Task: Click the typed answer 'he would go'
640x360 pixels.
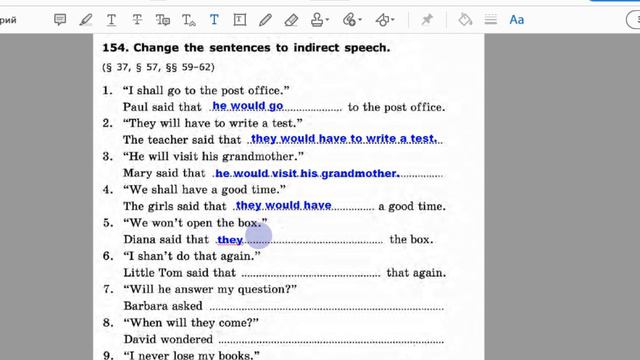Action: pos(248,106)
